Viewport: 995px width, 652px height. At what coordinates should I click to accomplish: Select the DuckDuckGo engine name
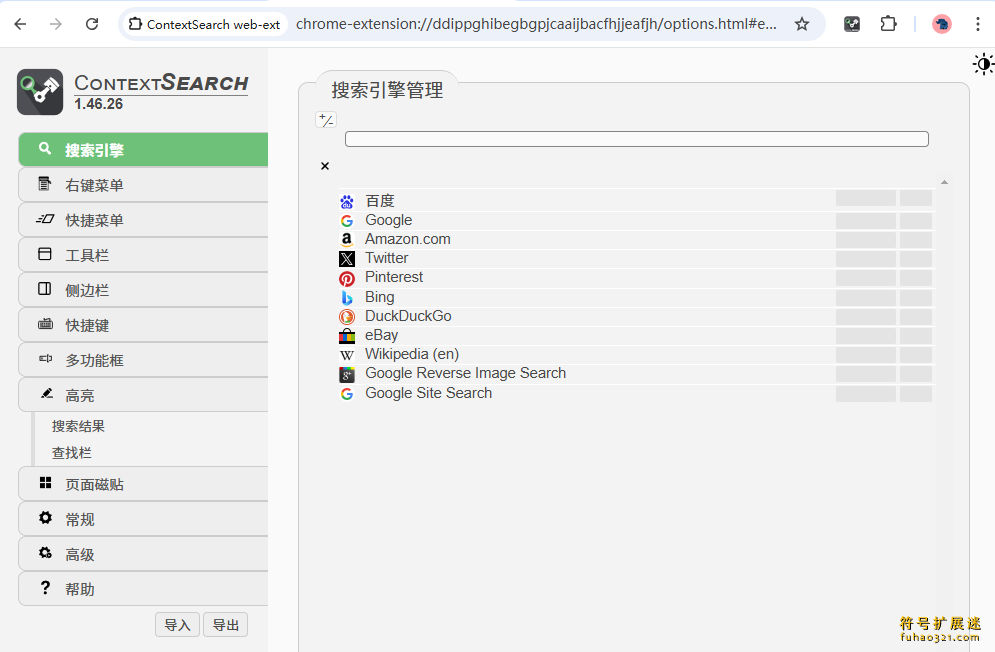tap(408, 316)
